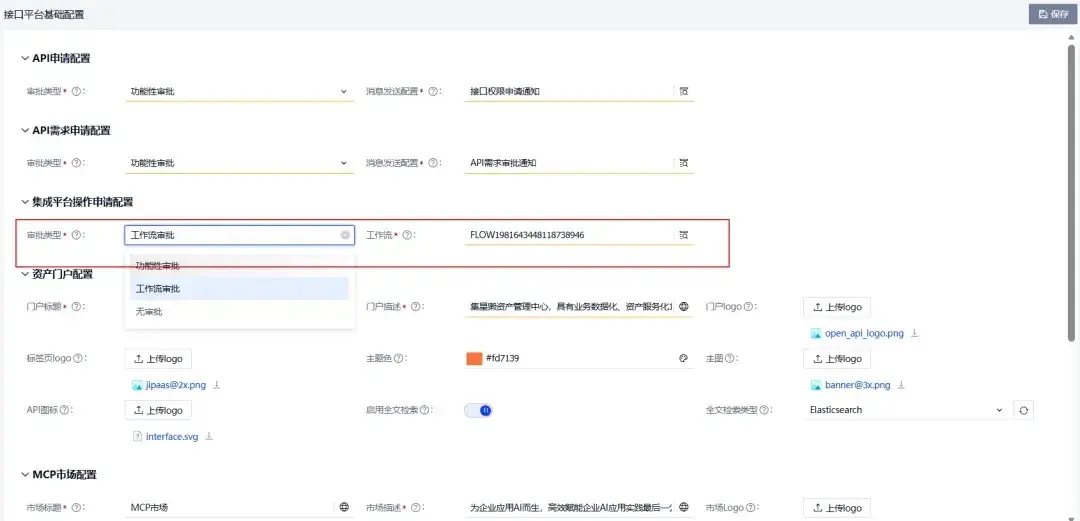Screen dimensions: 1080x521
Task: Click help icon beside 工作流 label
Action: (407, 235)
